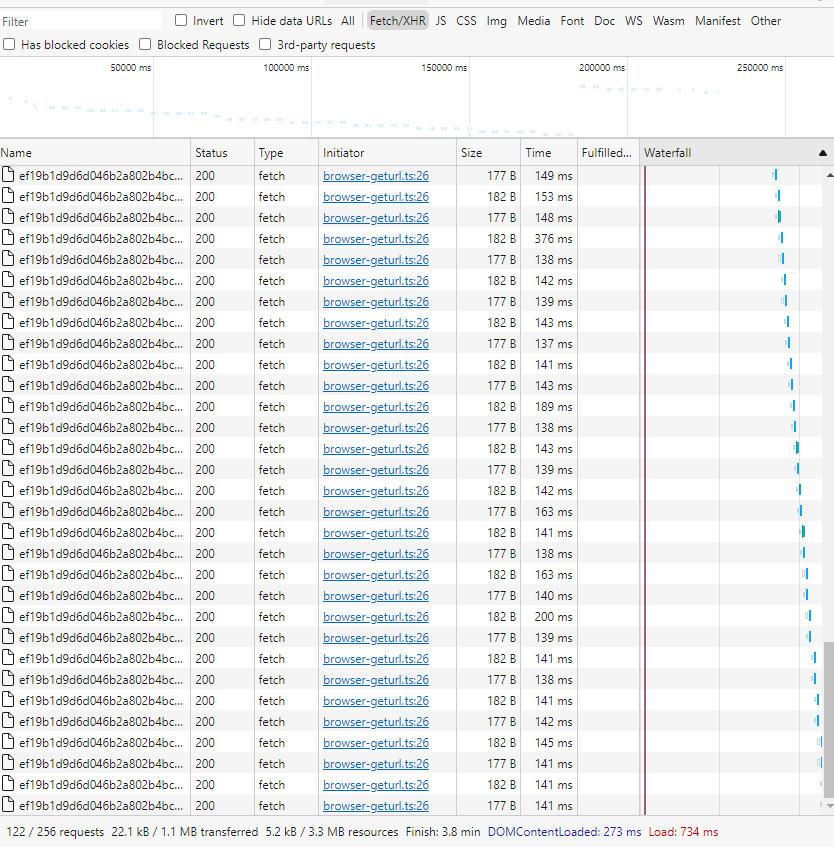Select the Other resource filter

tap(765, 21)
